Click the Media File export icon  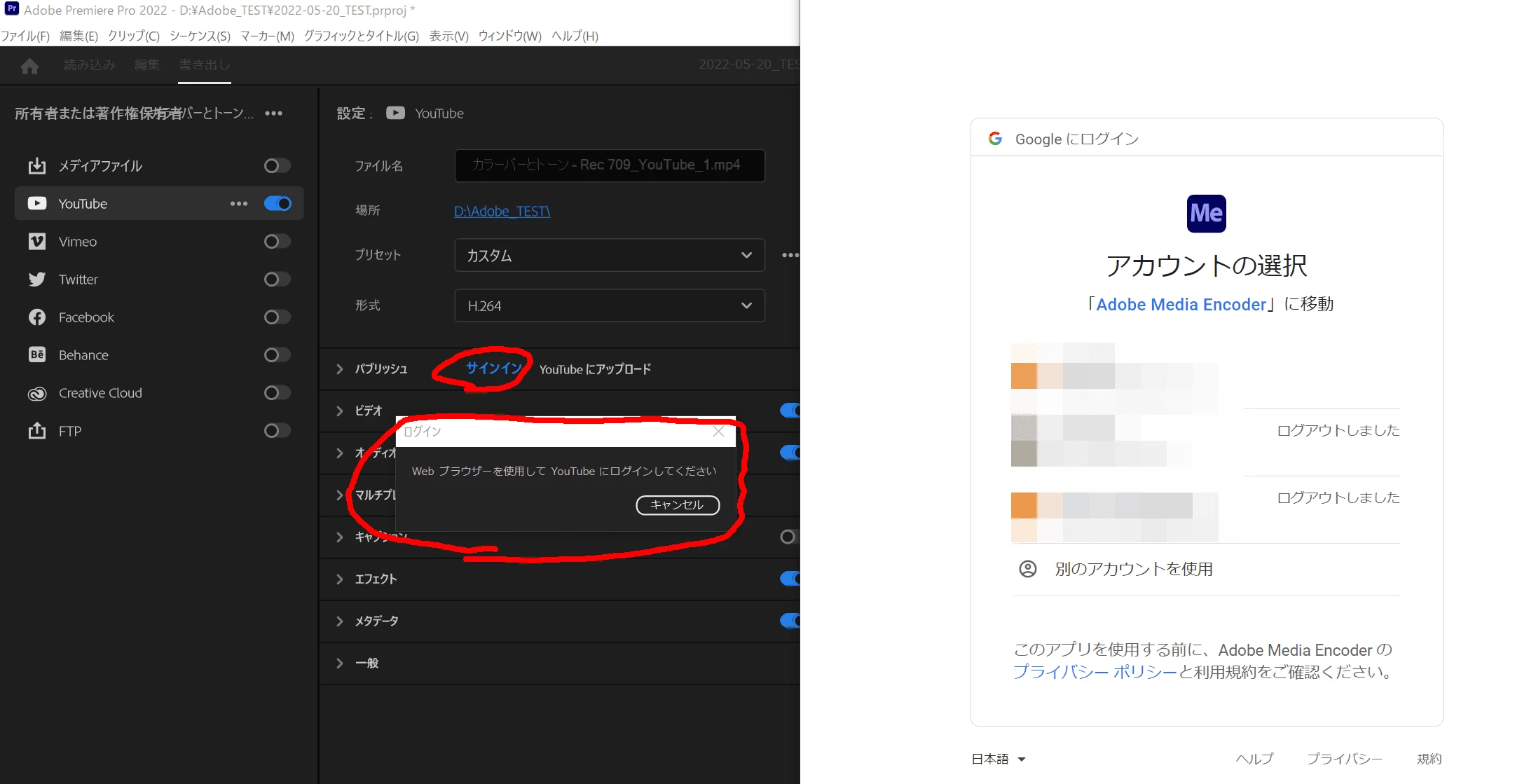click(x=37, y=166)
